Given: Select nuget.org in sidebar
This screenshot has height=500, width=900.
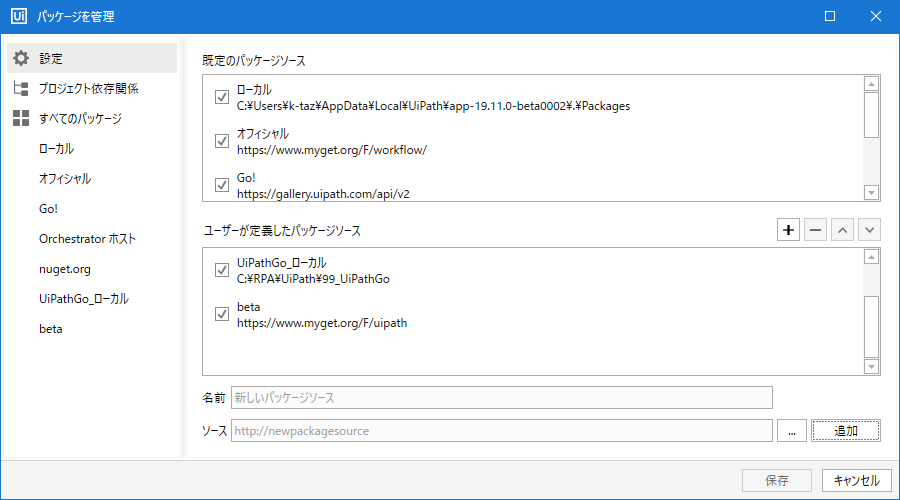Looking at the screenshot, I should (65, 269).
